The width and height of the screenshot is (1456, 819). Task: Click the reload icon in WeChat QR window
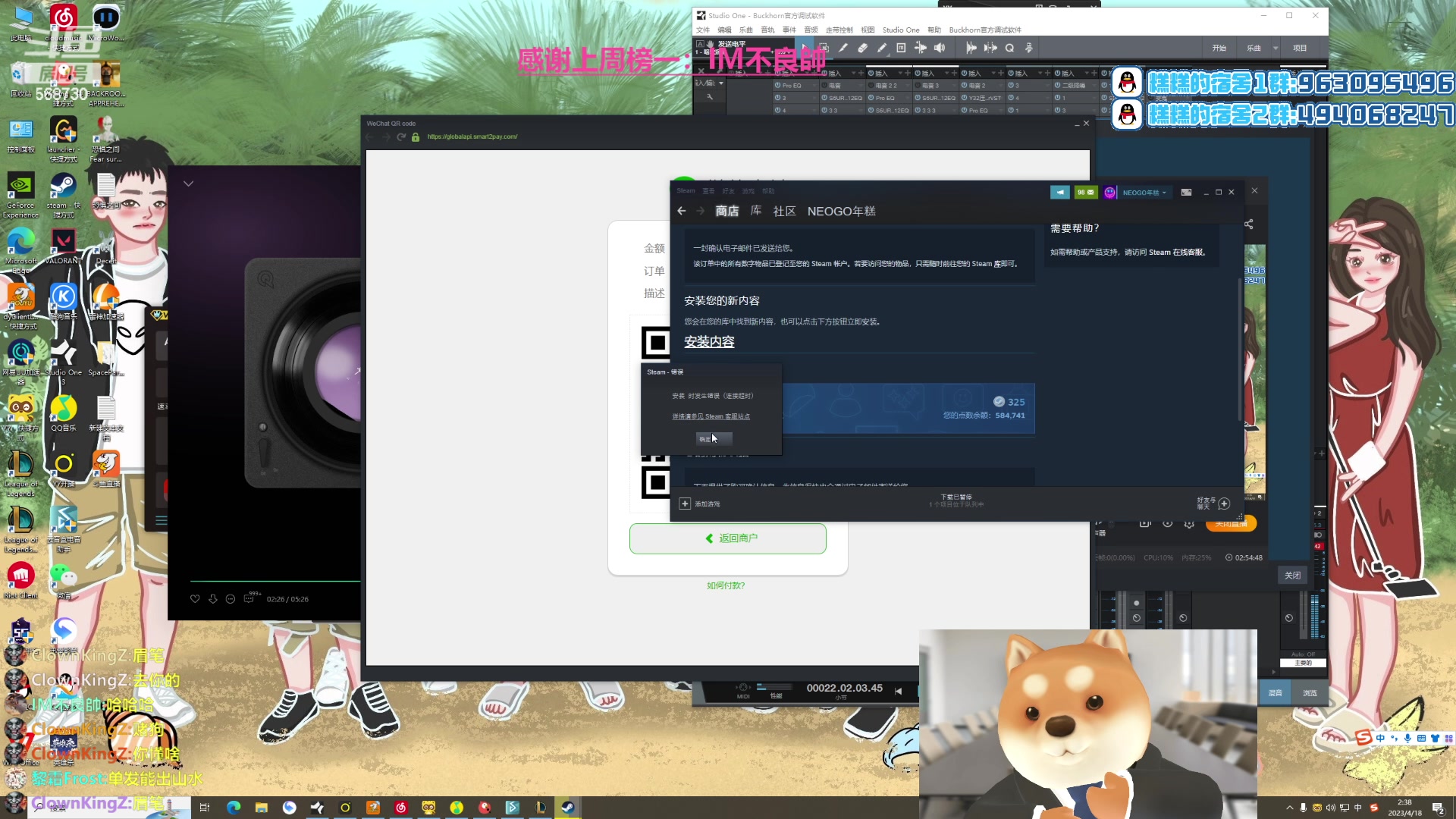[401, 137]
